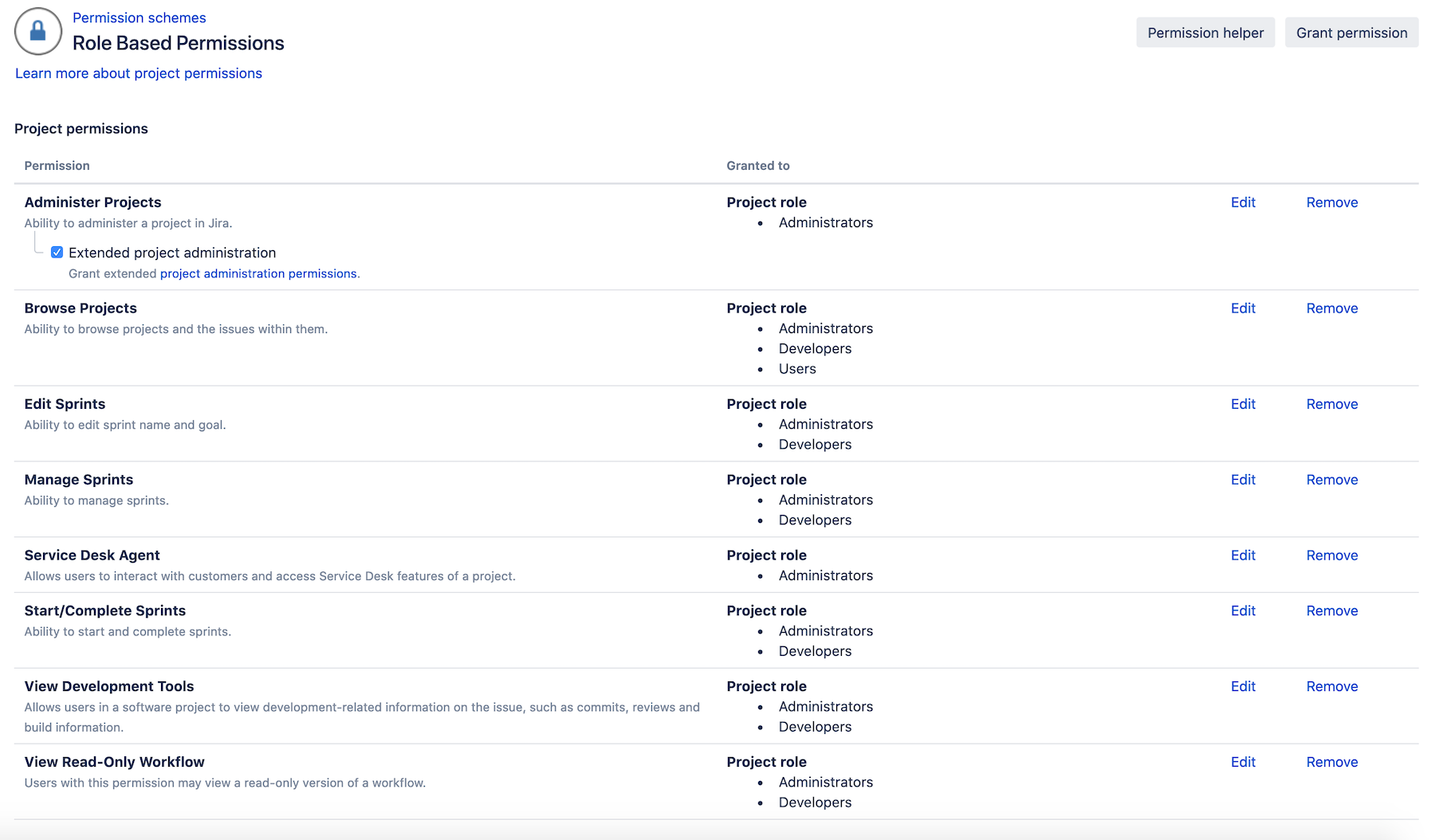Edit the Administer Projects permission

(x=1242, y=202)
